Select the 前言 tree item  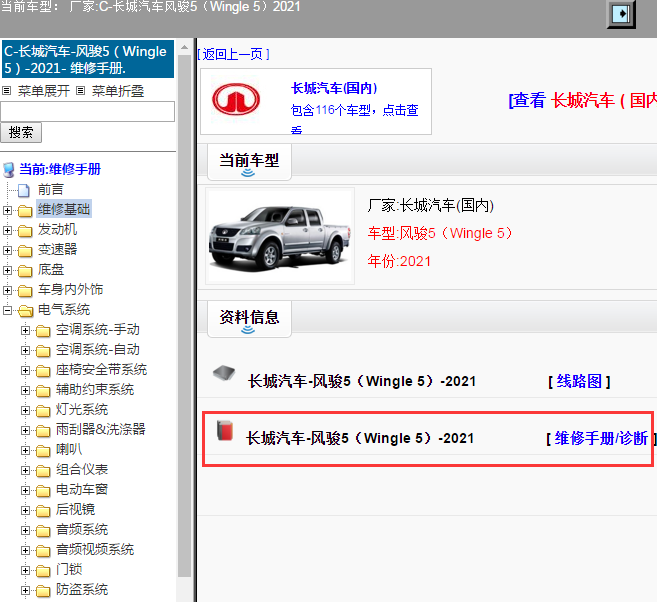pyautogui.click(x=51, y=190)
